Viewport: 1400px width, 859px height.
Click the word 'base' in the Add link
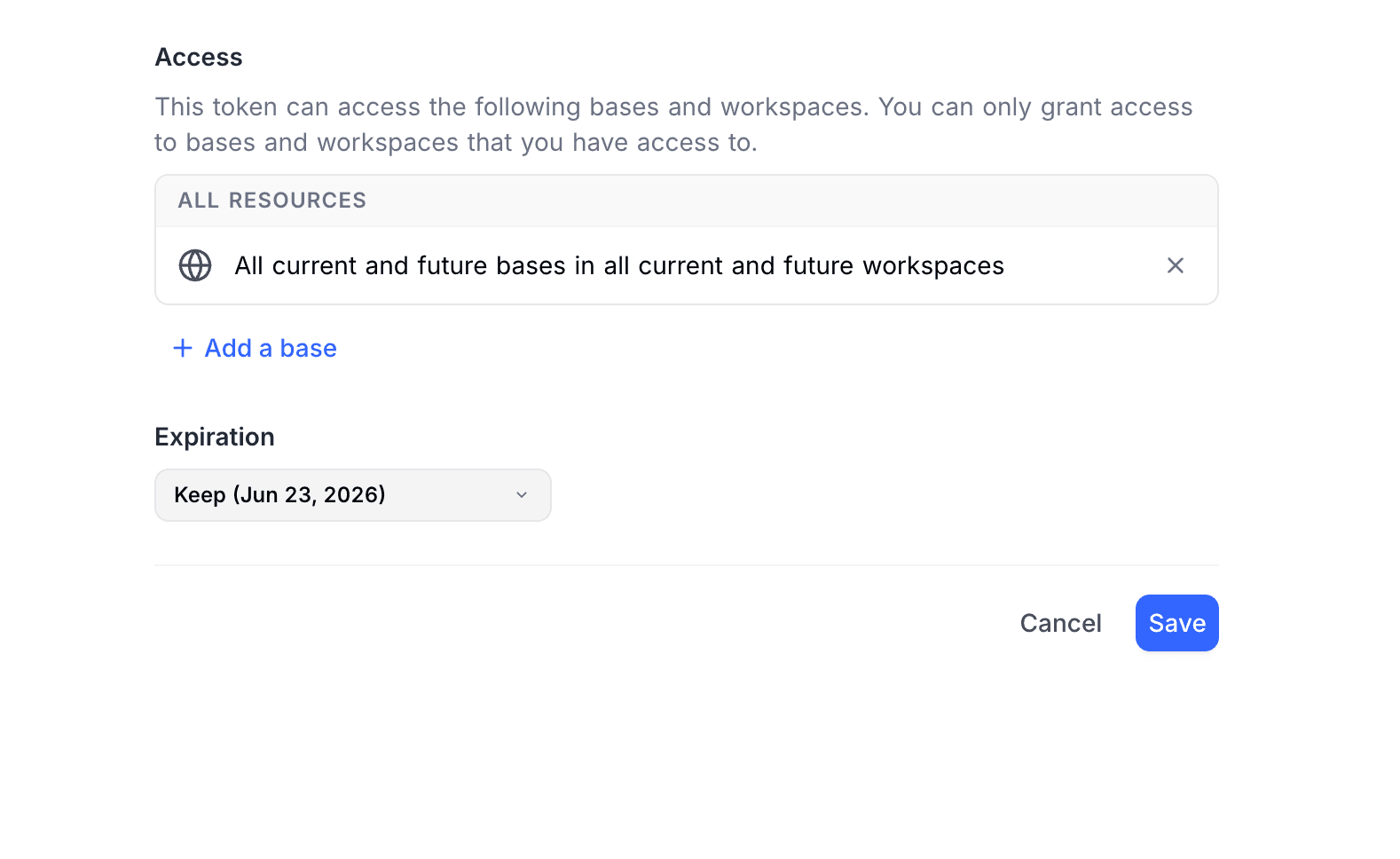(308, 348)
